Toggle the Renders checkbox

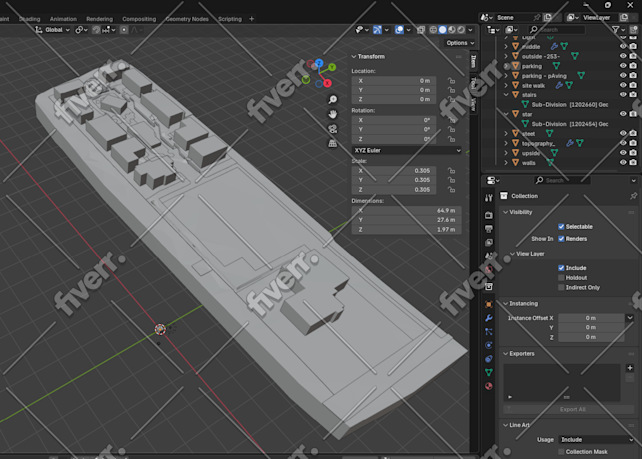[x=561, y=239]
